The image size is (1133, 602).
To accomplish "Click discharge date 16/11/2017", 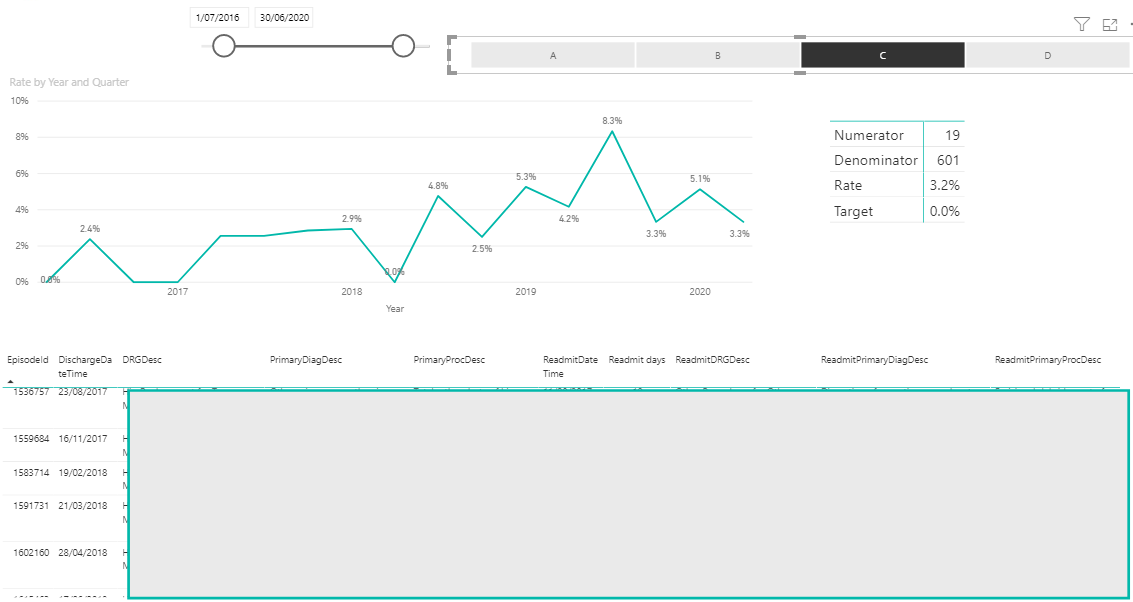I will click(82, 439).
